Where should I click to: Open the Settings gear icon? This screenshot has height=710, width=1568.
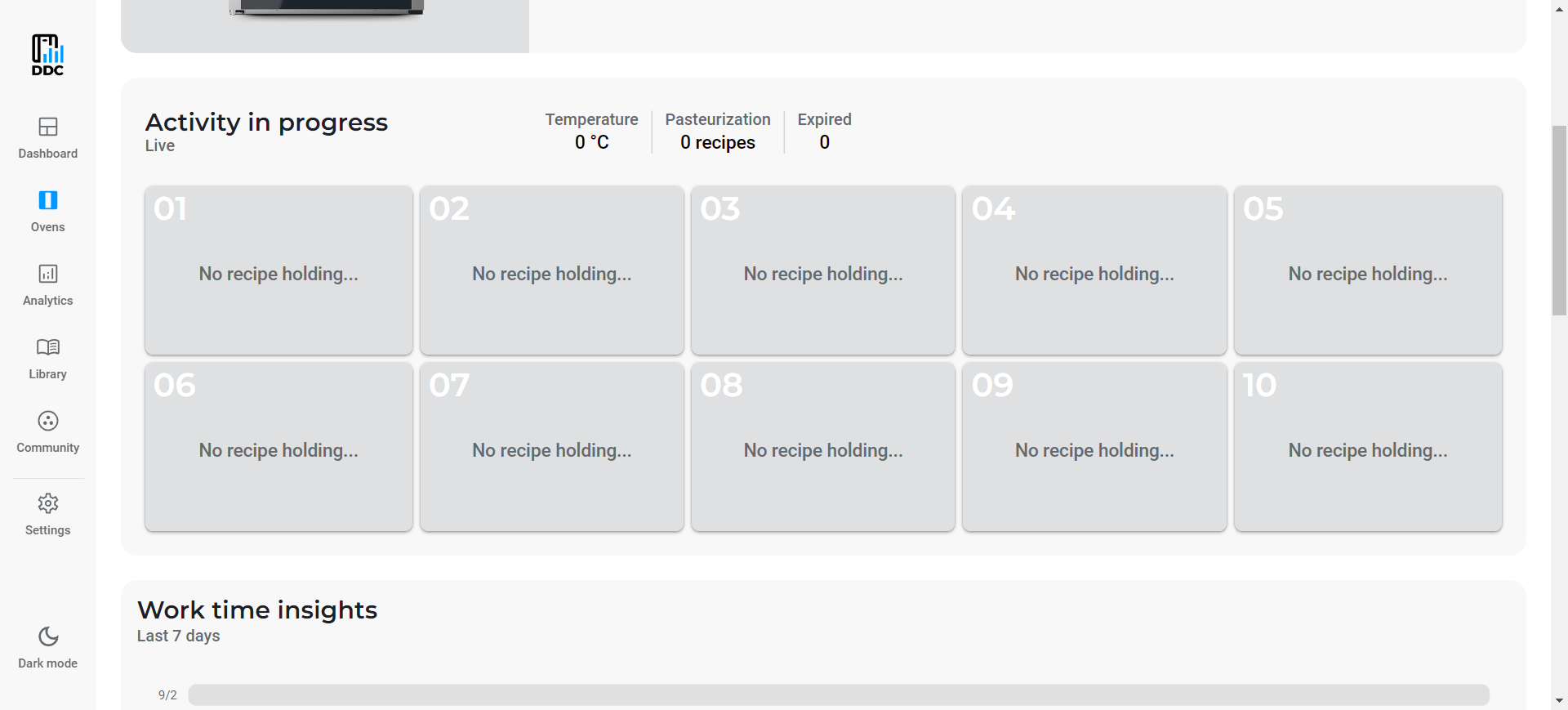click(48, 503)
